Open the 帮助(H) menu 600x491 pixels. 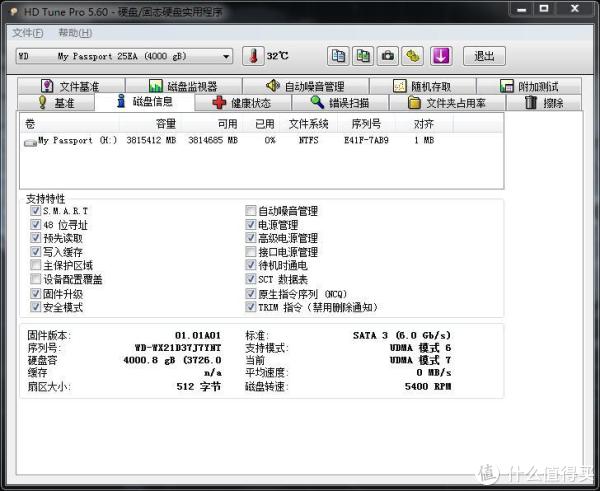click(75, 33)
